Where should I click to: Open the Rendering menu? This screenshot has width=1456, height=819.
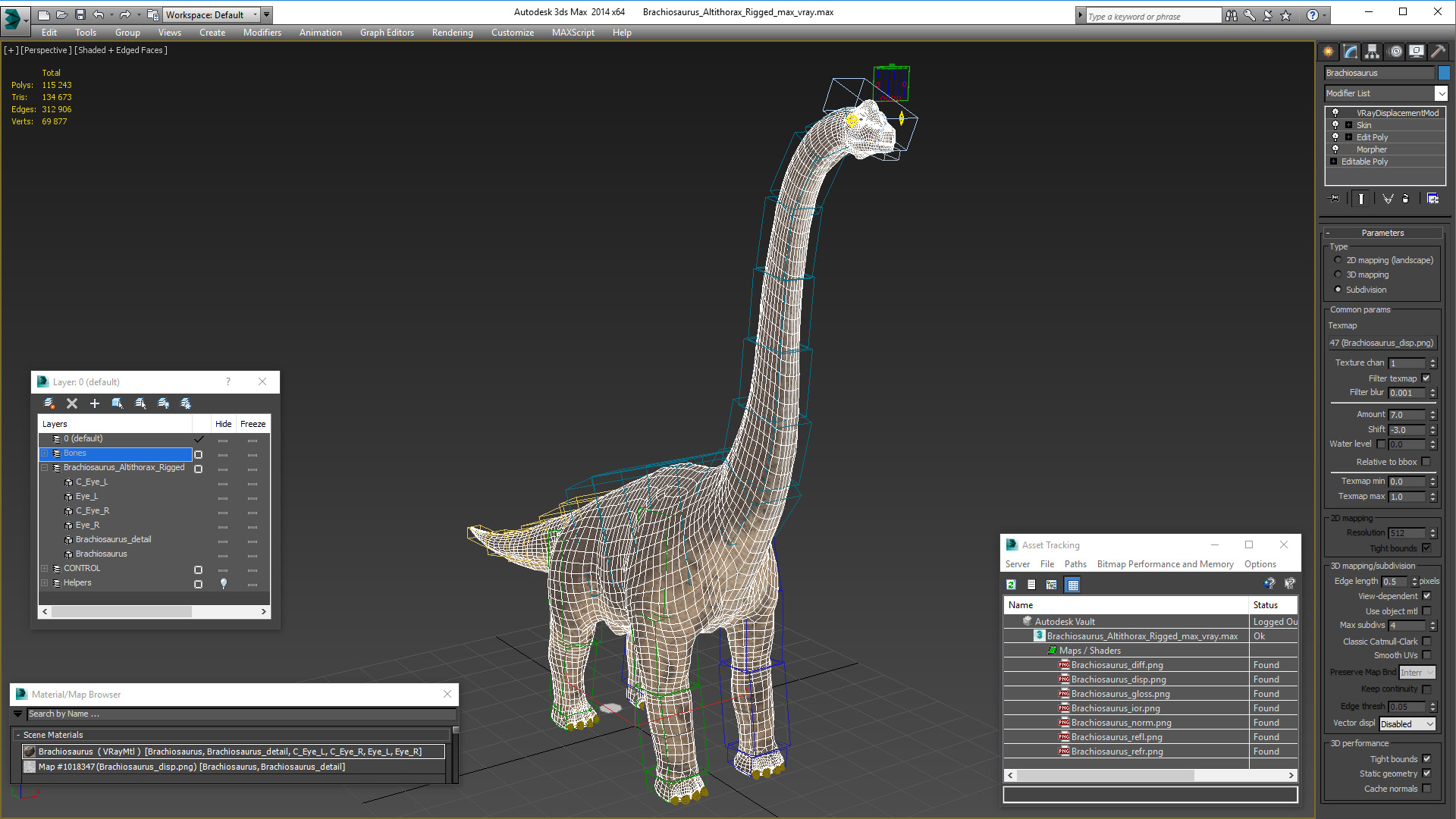point(452,33)
